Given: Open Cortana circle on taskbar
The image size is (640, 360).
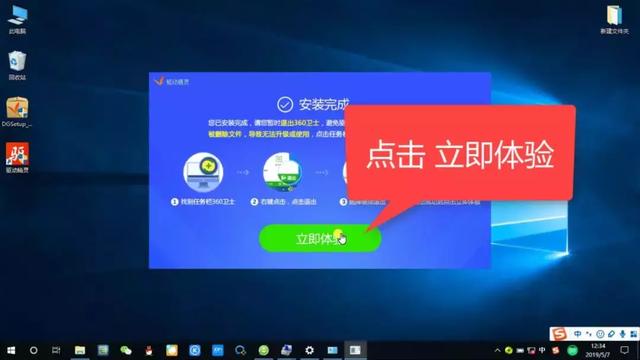Looking at the screenshot, I should (33, 350).
